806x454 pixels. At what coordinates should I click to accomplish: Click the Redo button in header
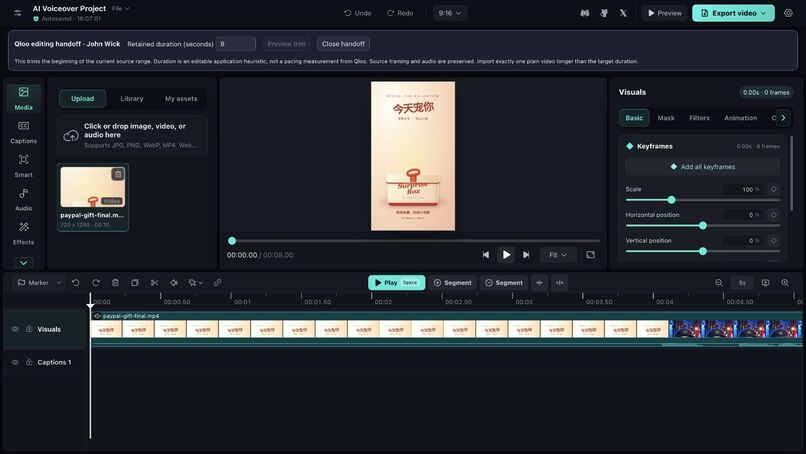click(x=400, y=13)
